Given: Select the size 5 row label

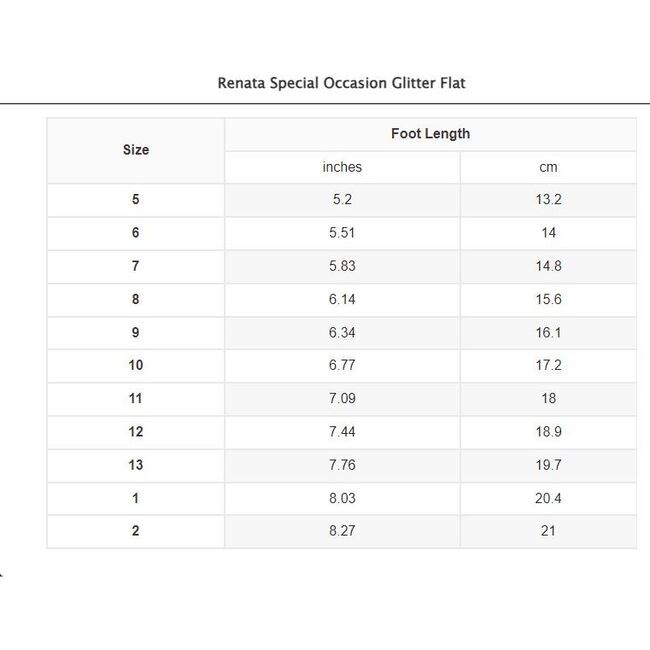Looking at the screenshot, I should [x=136, y=200].
